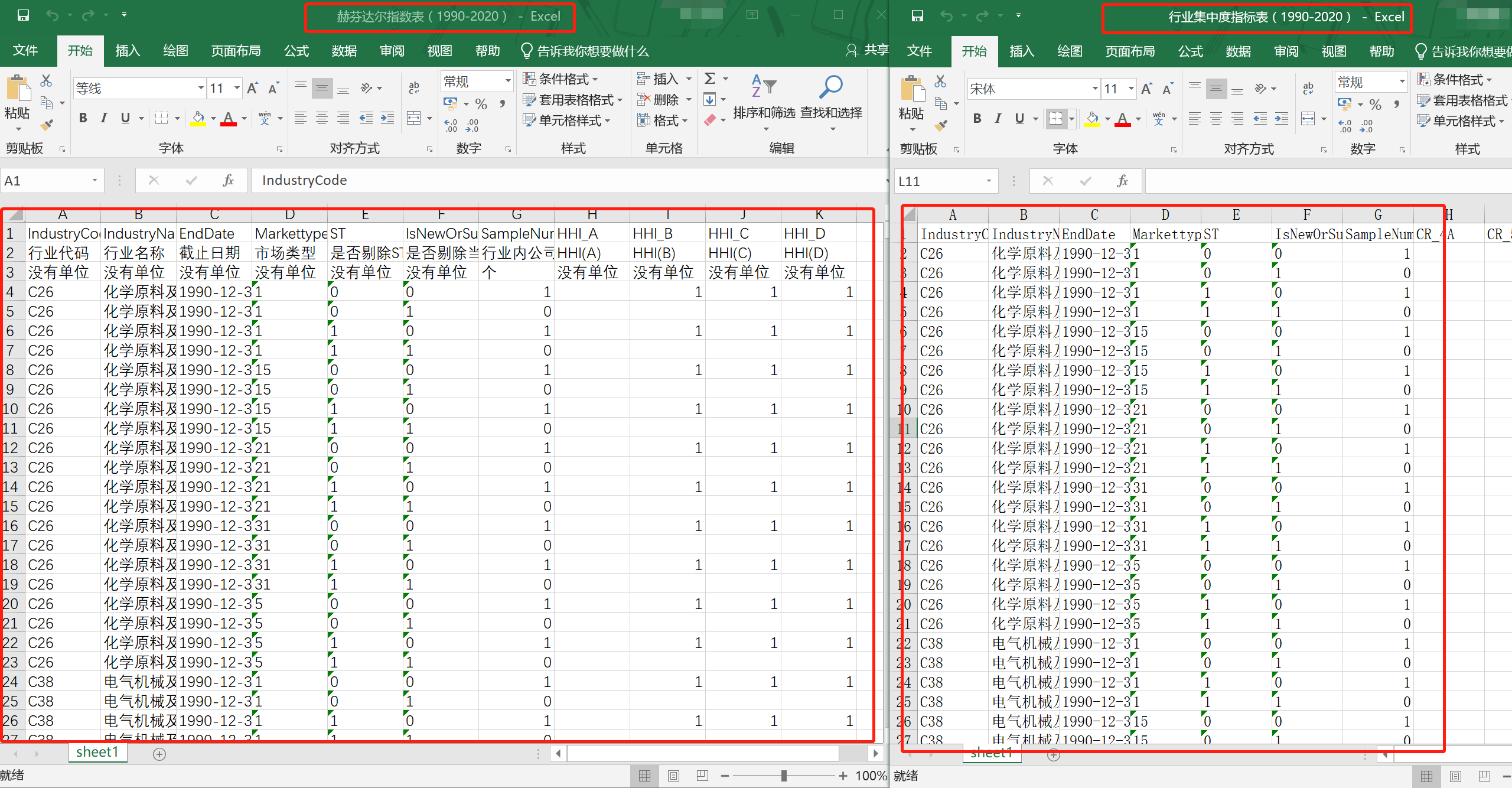Increase decimal places in left window

click(451, 125)
